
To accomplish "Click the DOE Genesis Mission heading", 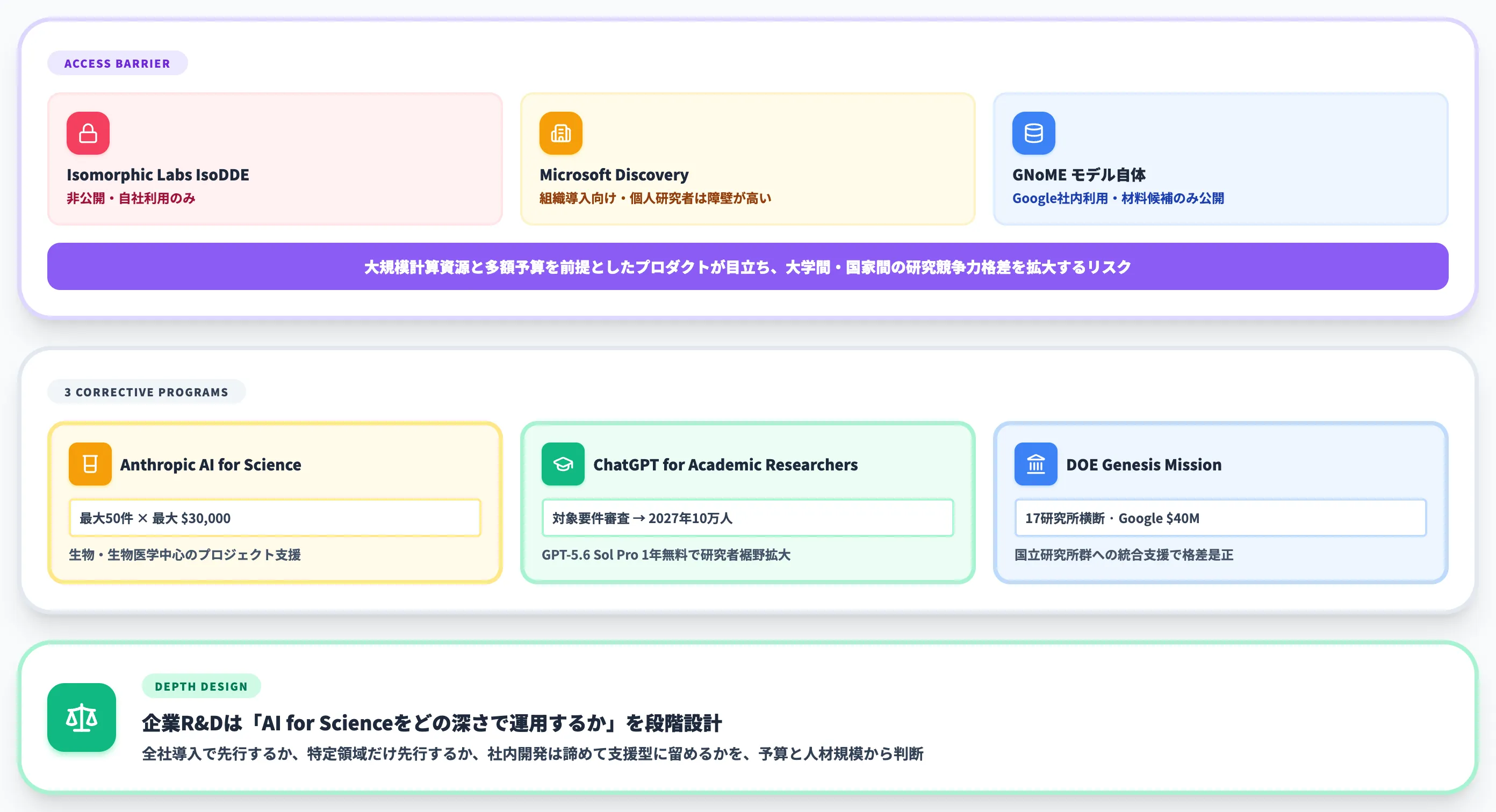I will (1143, 465).
